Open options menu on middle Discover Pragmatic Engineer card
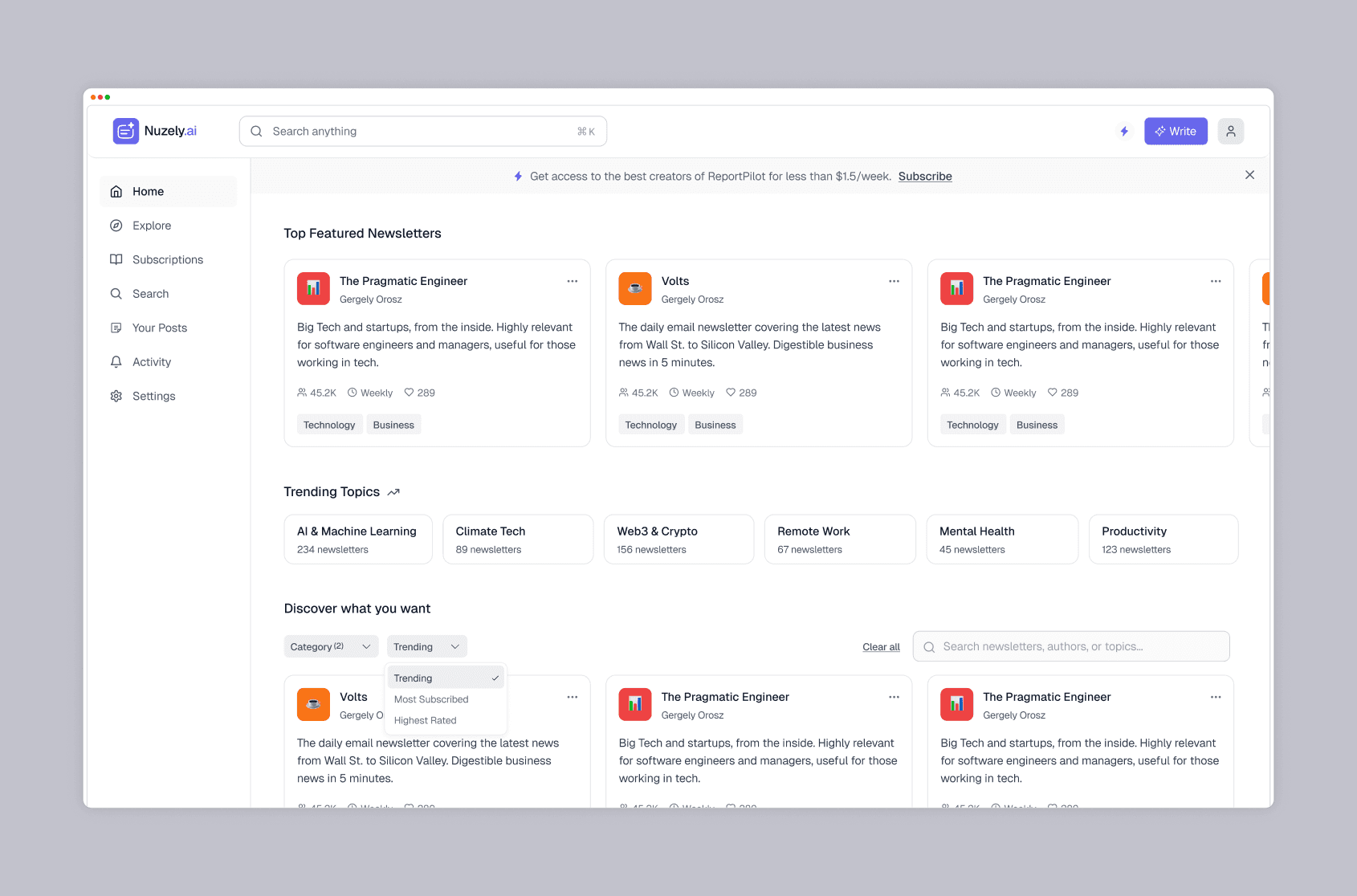The height and width of the screenshot is (896, 1357). click(894, 697)
